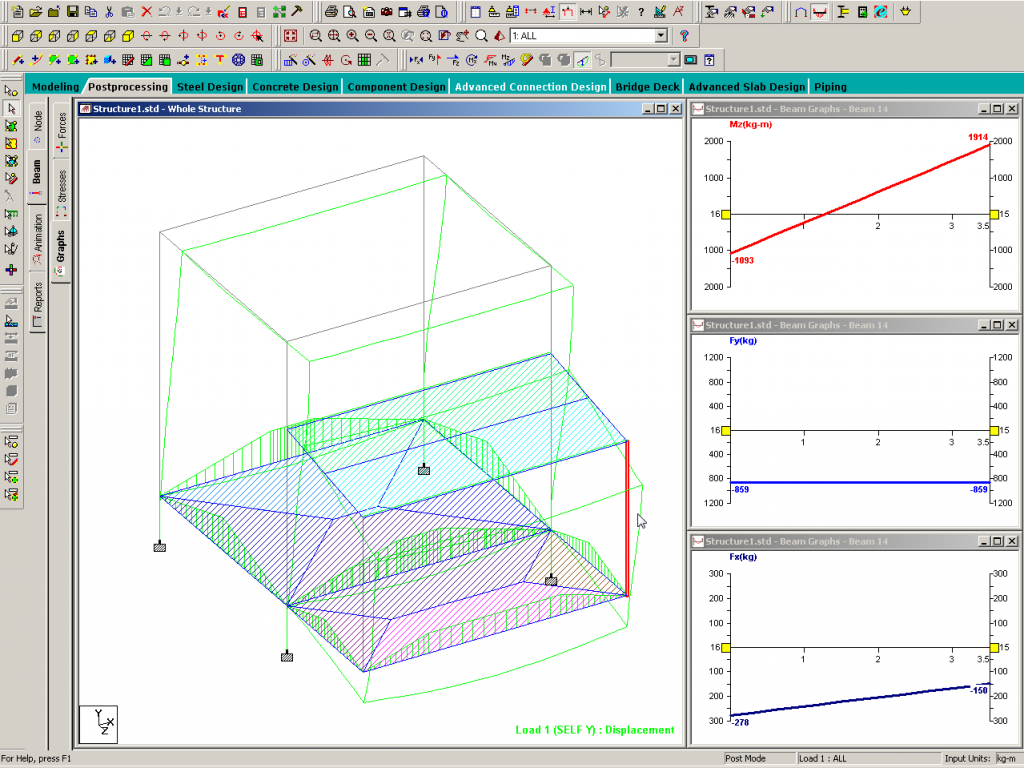This screenshot has width=1024, height=768.
Task: Click Load 1 : ALL status entry
Action: point(822,758)
